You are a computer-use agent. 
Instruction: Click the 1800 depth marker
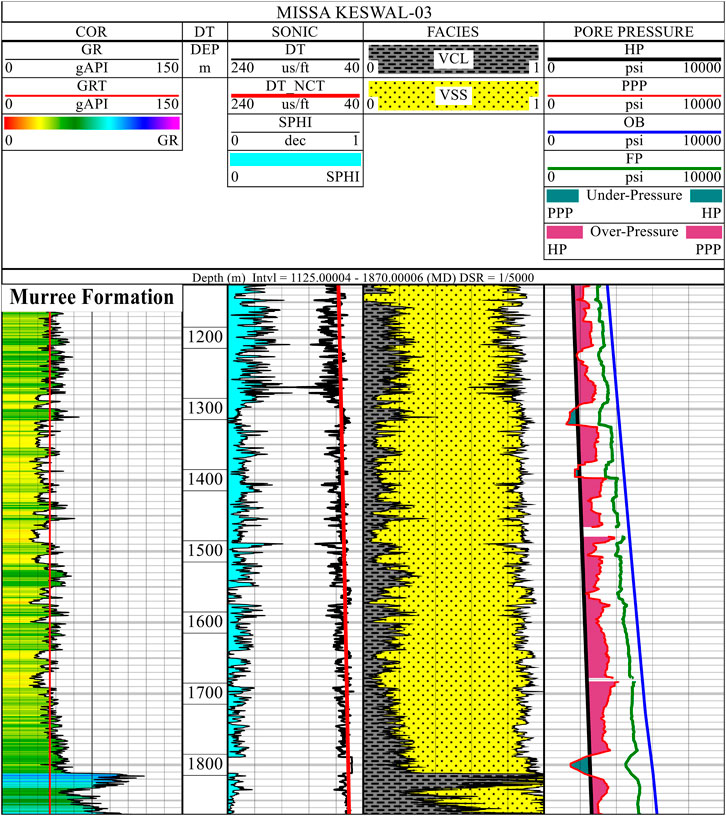pyautogui.click(x=205, y=764)
